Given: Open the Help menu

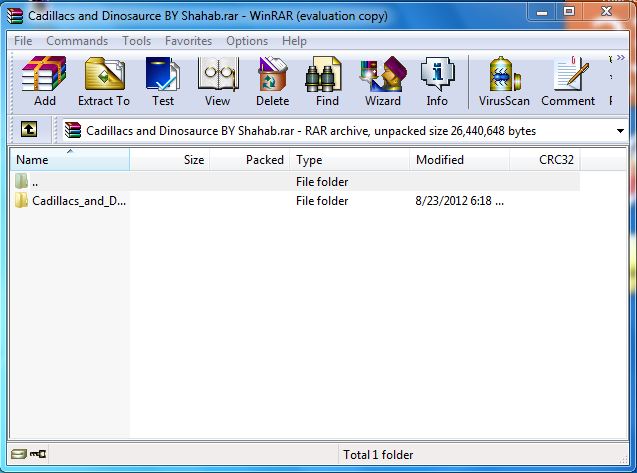Looking at the screenshot, I should coord(294,41).
